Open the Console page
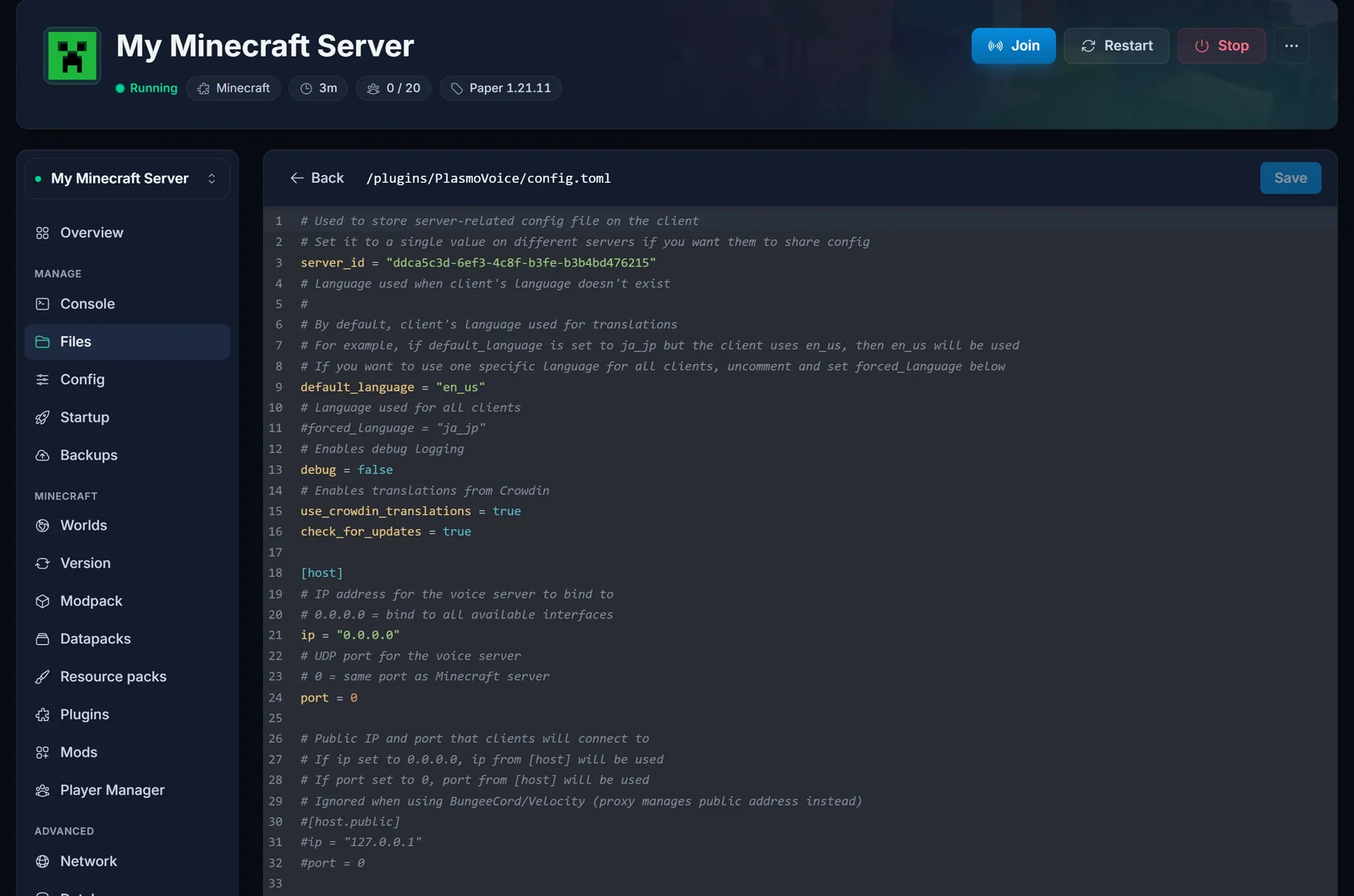Screen dimensions: 1354x896 click(x=127, y=304)
